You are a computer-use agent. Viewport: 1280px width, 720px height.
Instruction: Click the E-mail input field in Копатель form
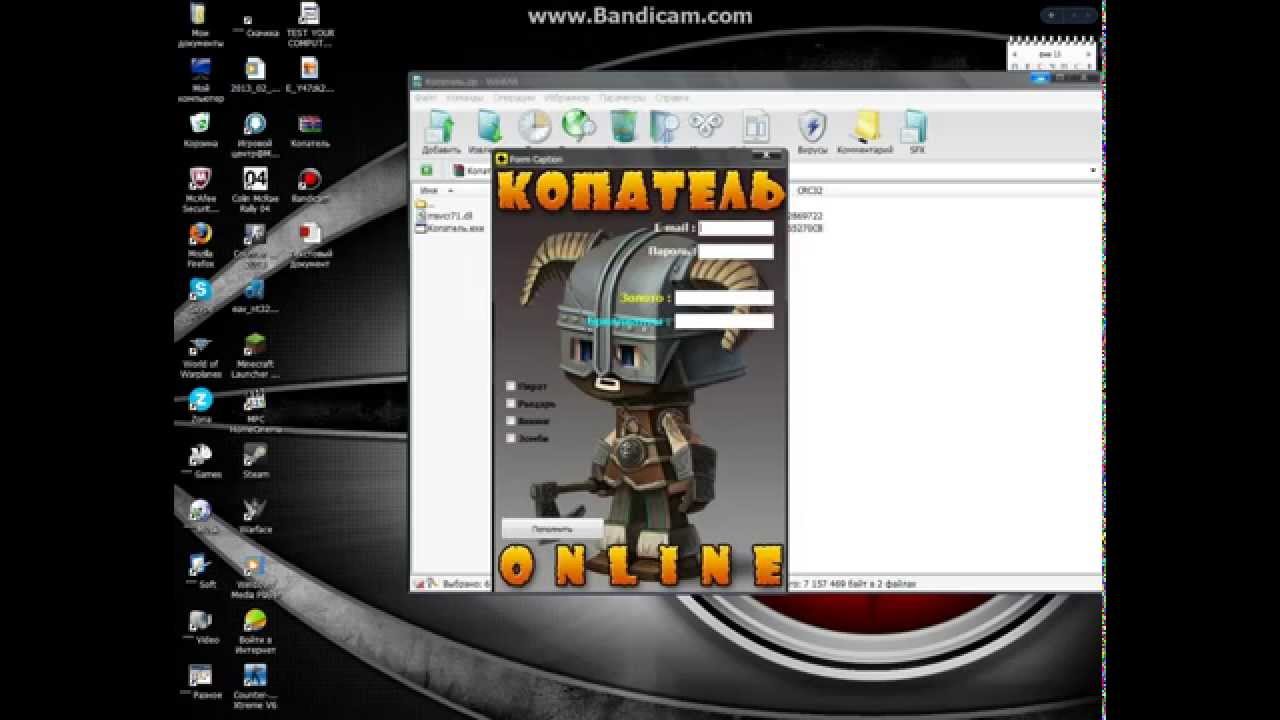point(736,228)
